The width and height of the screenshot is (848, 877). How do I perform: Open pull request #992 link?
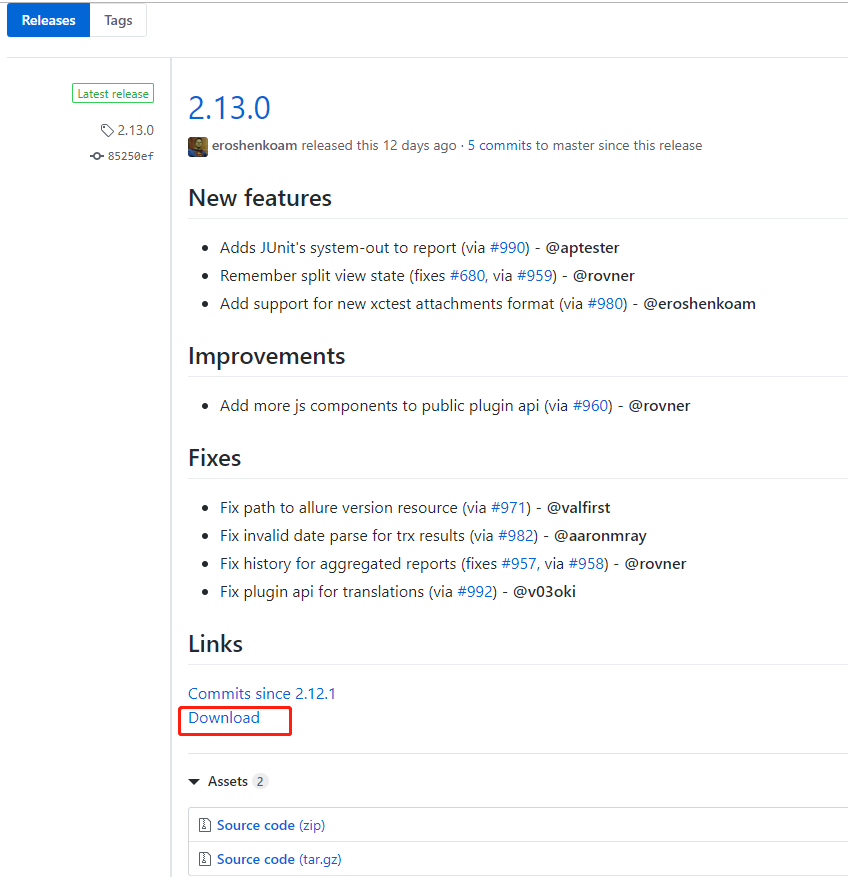pyautogui.click(x=475, y=591)
